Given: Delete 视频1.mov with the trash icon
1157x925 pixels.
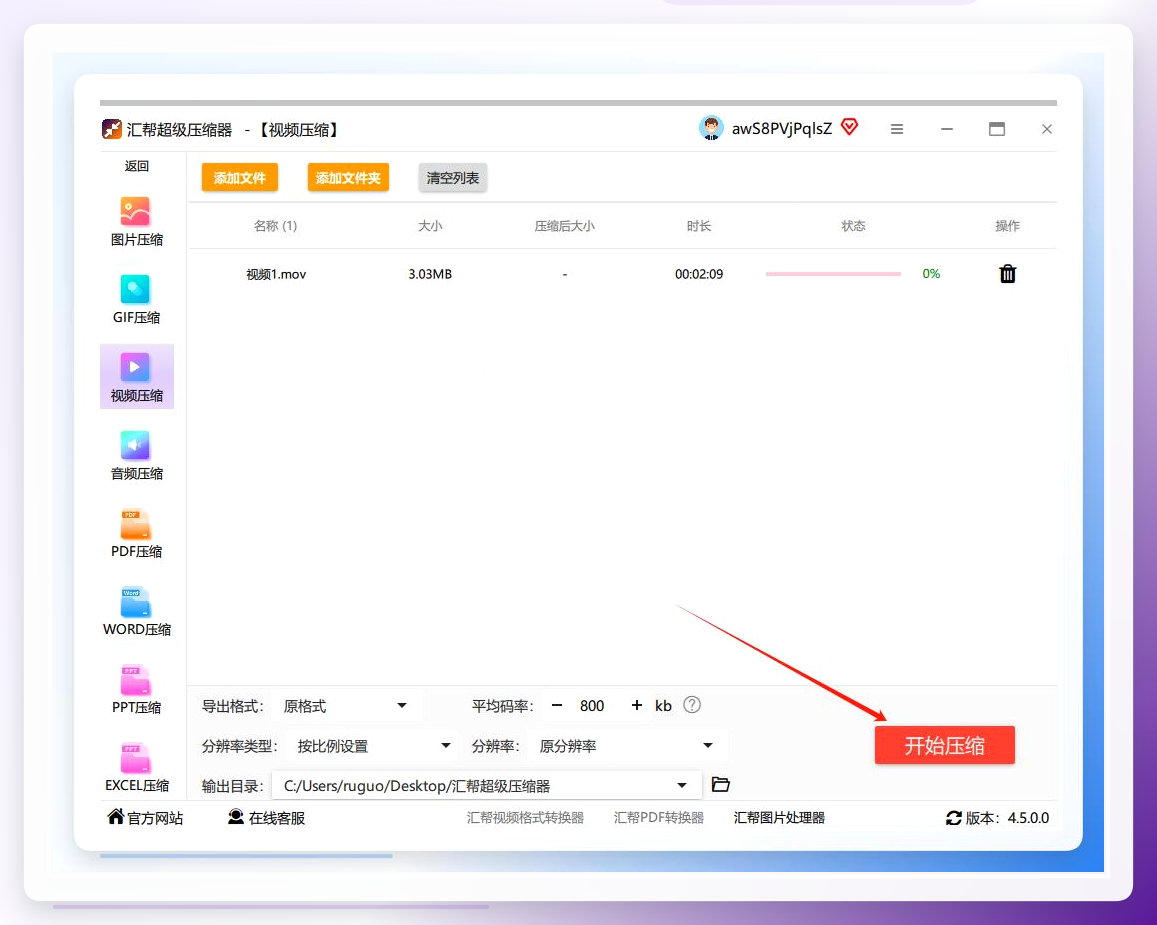Looking at the screenshot, I should (1007, 274).
